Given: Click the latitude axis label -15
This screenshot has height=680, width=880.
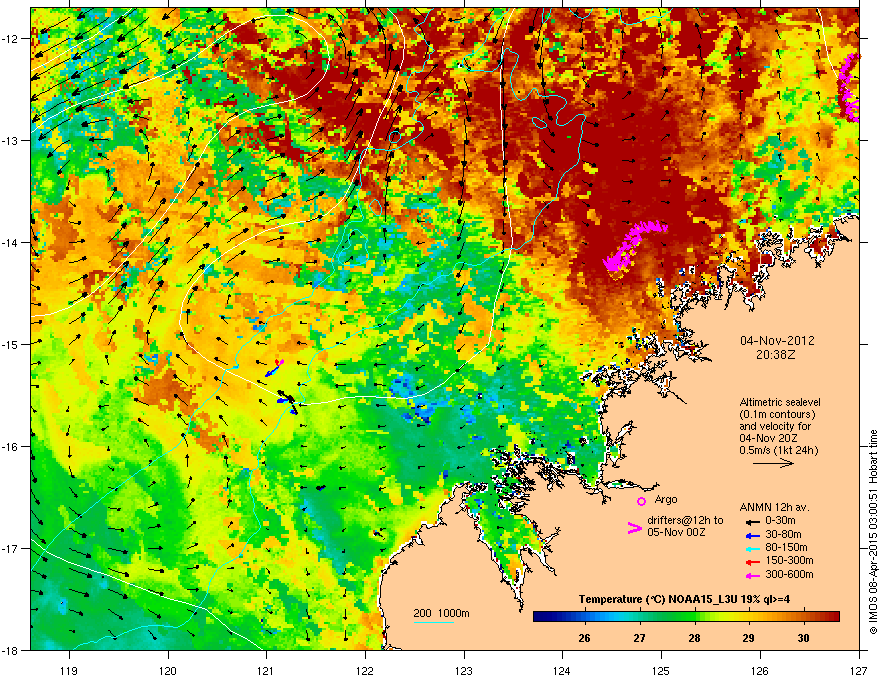Looking at the screenshot, I should (x=11, y=344).
